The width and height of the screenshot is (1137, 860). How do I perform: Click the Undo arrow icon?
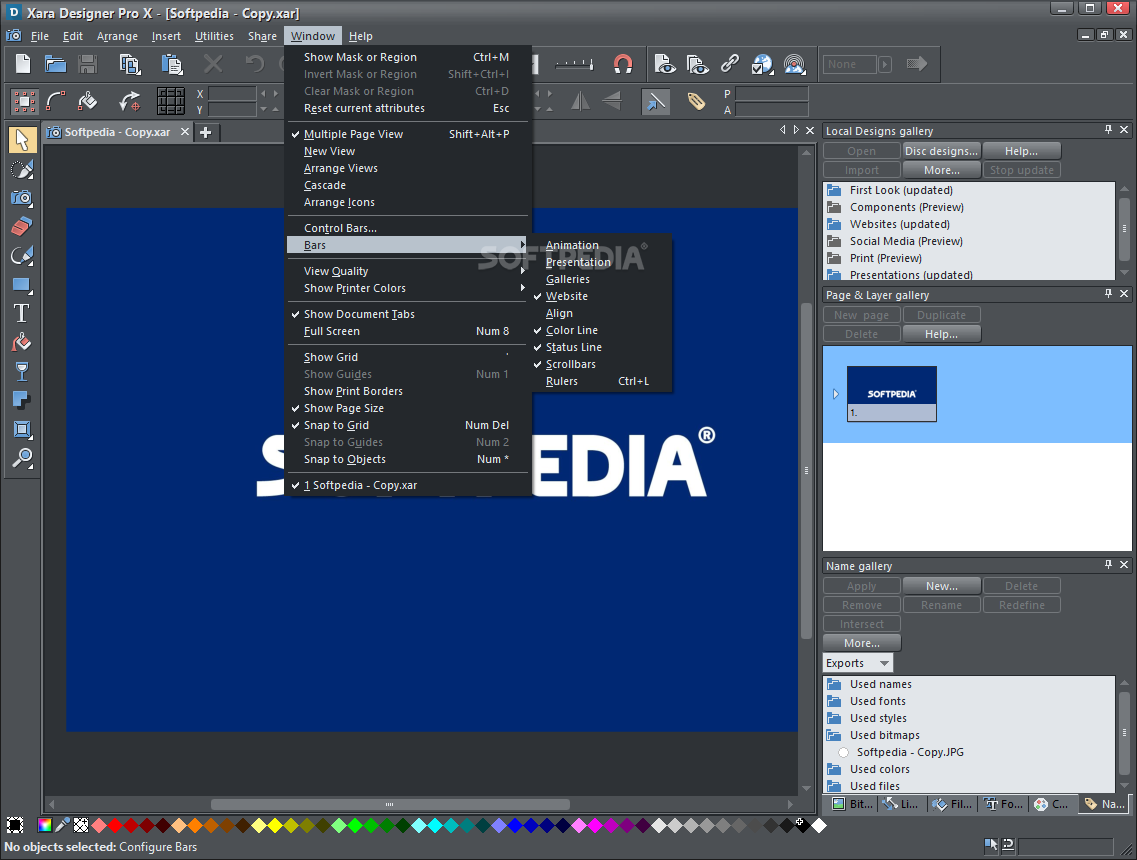[x=255, y=64]
